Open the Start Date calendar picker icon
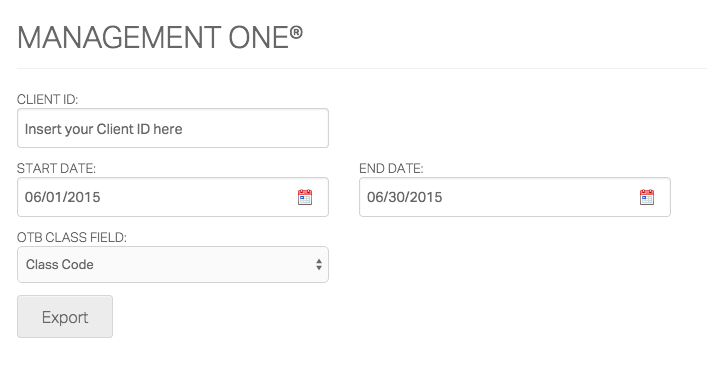Image resolution: width=707 pixels, height=385 pixels. [x=305, y=197]
